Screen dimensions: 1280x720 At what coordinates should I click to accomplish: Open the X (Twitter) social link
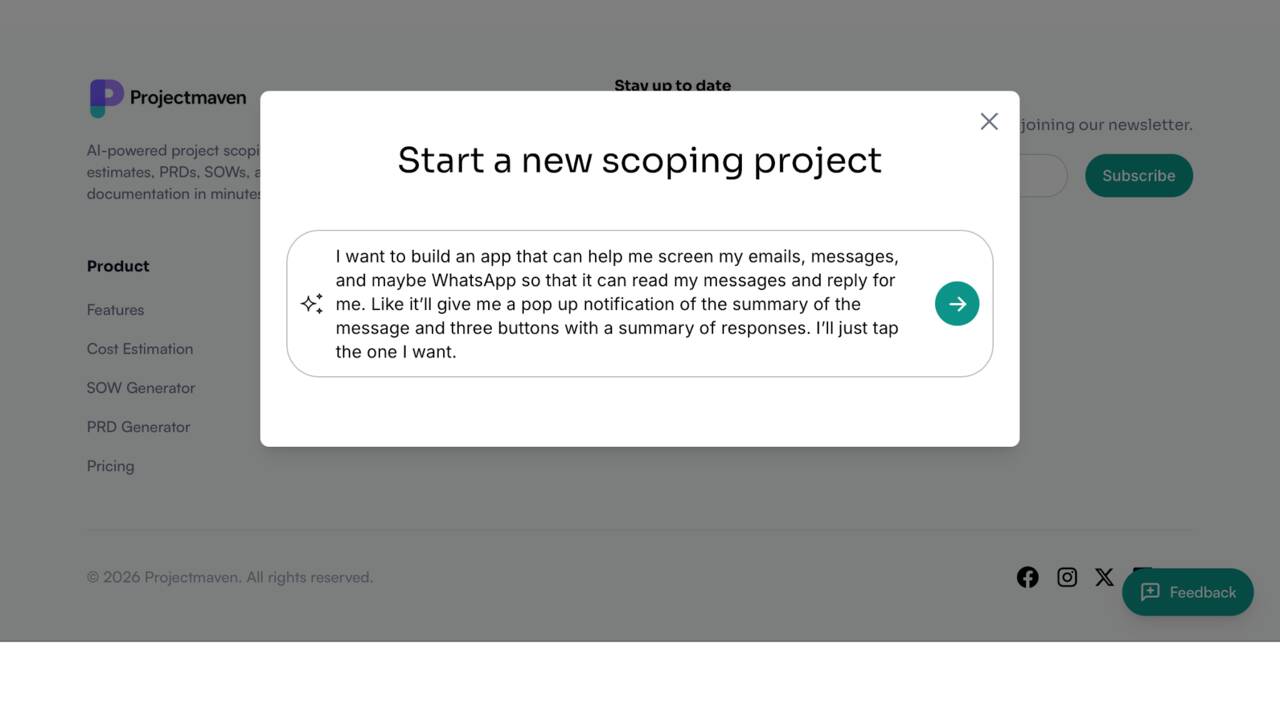pos(1104,577)
